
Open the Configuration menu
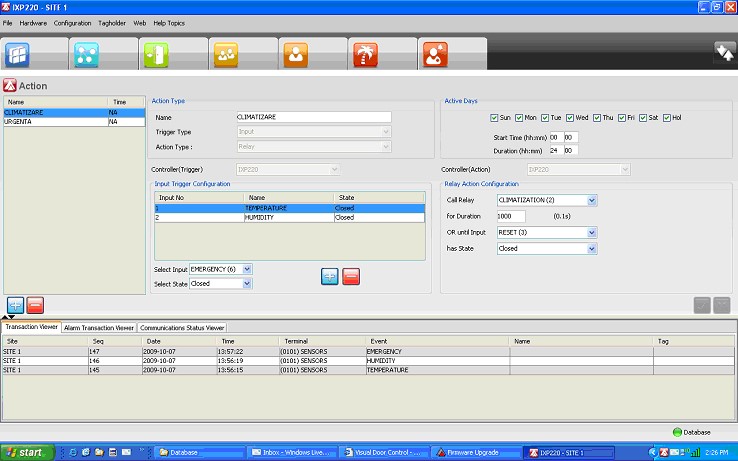pos(72,23)
